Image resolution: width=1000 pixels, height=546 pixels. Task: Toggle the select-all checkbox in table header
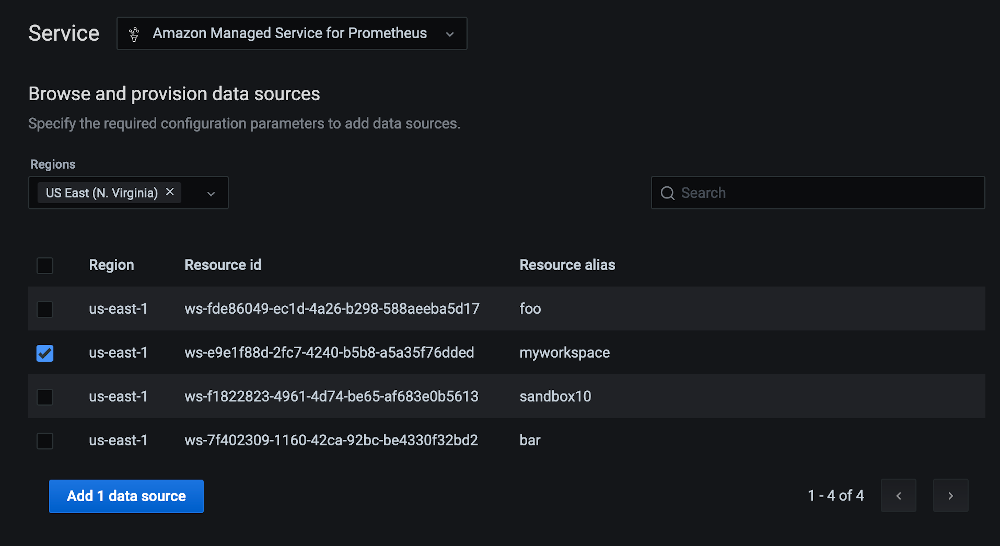45,265
